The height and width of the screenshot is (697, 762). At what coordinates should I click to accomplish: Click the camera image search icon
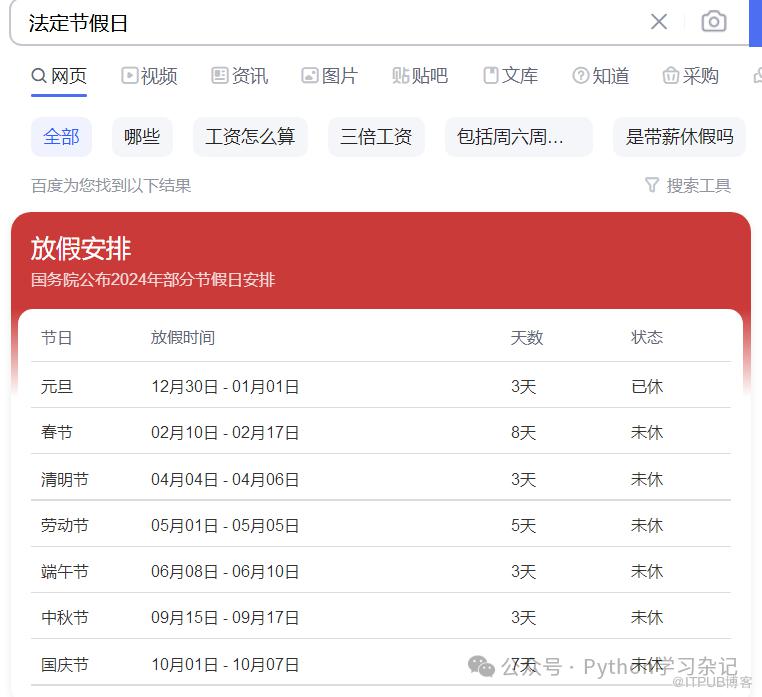[713, 22]
